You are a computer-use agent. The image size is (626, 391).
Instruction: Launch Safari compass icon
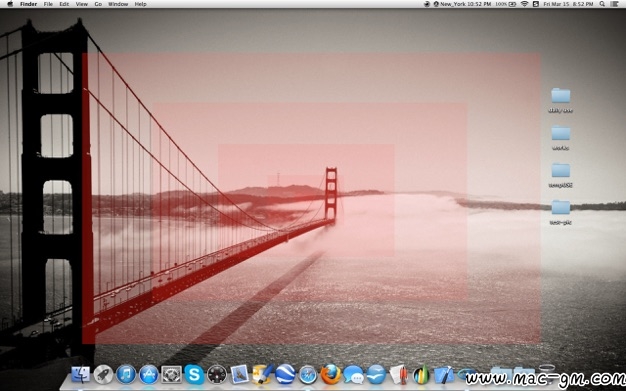308,375
